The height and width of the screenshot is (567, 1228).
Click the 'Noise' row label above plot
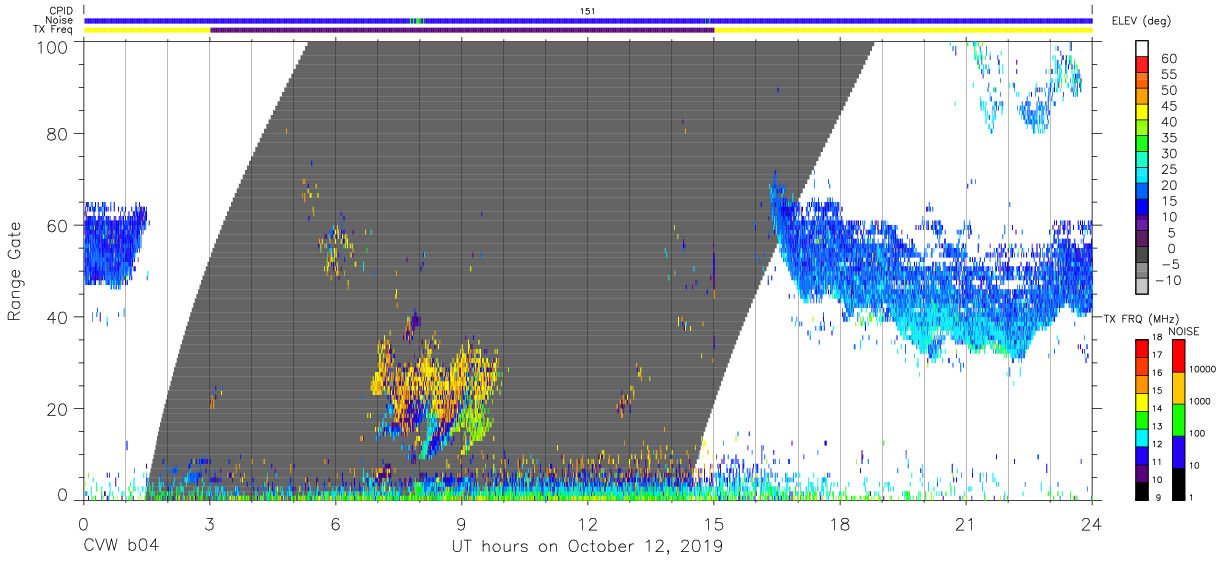60,20
